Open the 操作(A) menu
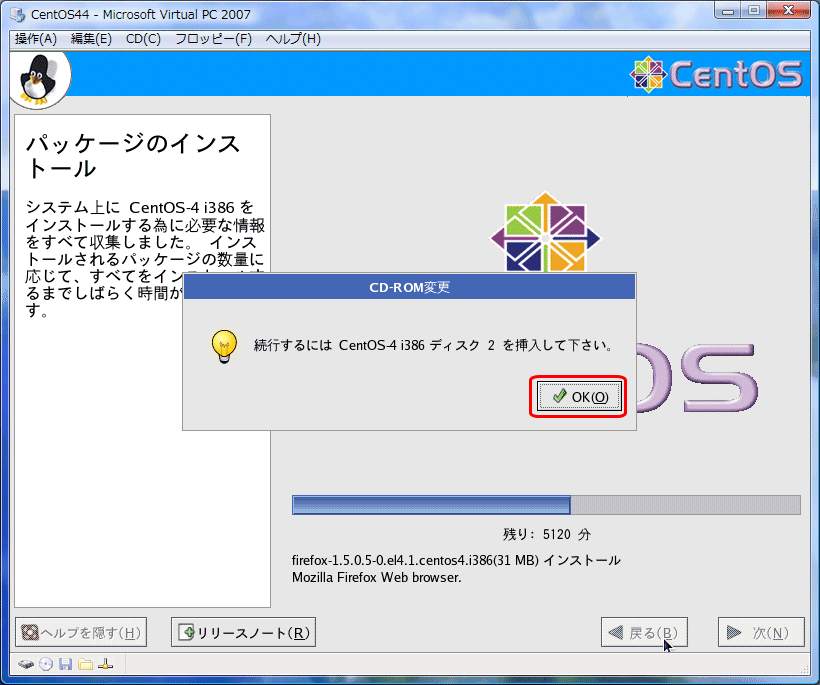The width and height of the screenshot is (820, 685). pyautogui.click(x=36, y=39)
